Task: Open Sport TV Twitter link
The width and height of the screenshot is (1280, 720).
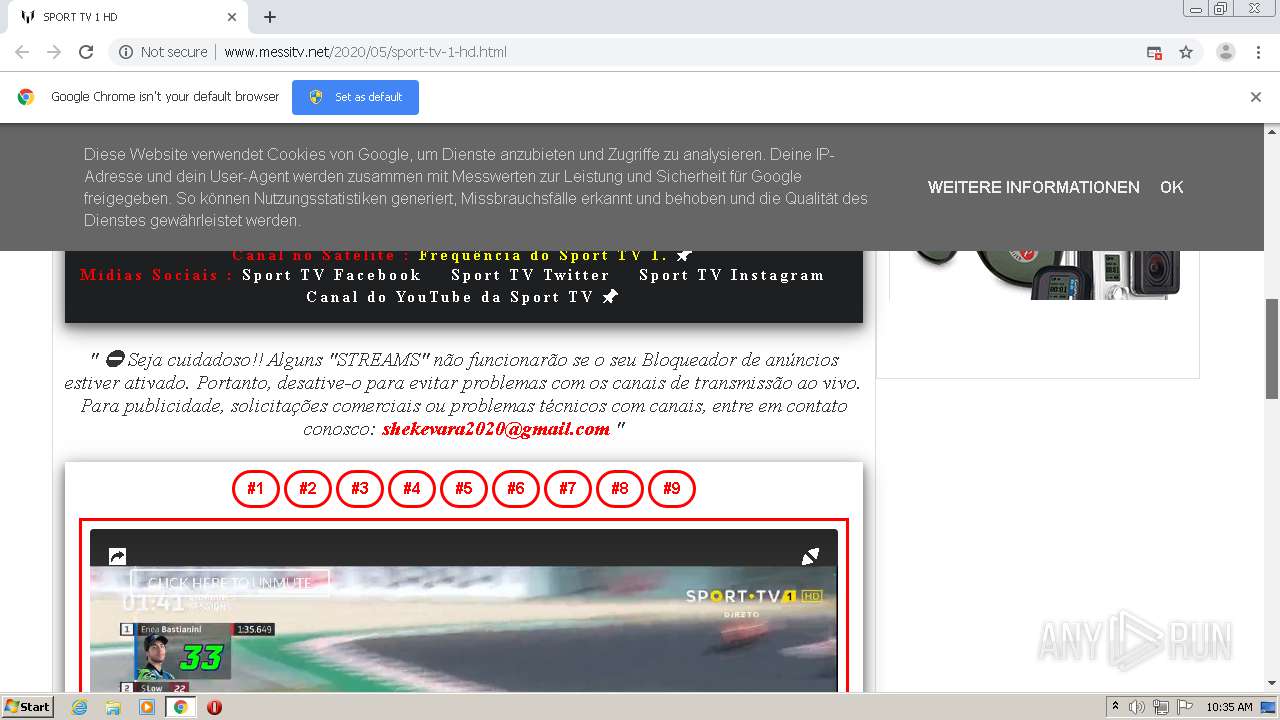Action: [x=530, y=275]
